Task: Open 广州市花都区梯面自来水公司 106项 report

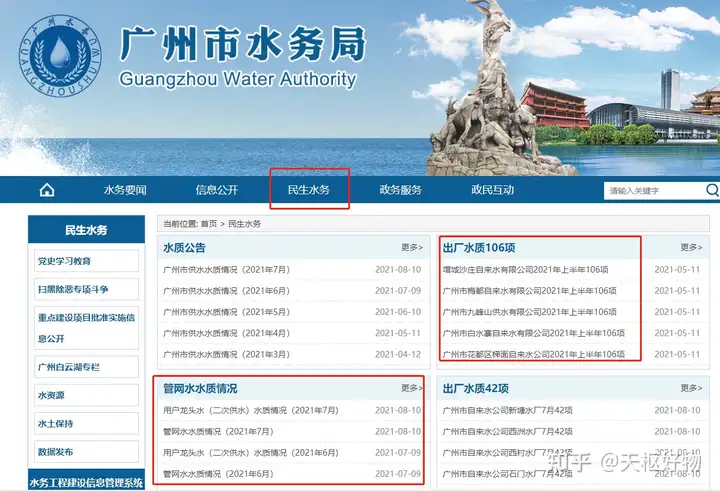Action: tap(534, 354)
